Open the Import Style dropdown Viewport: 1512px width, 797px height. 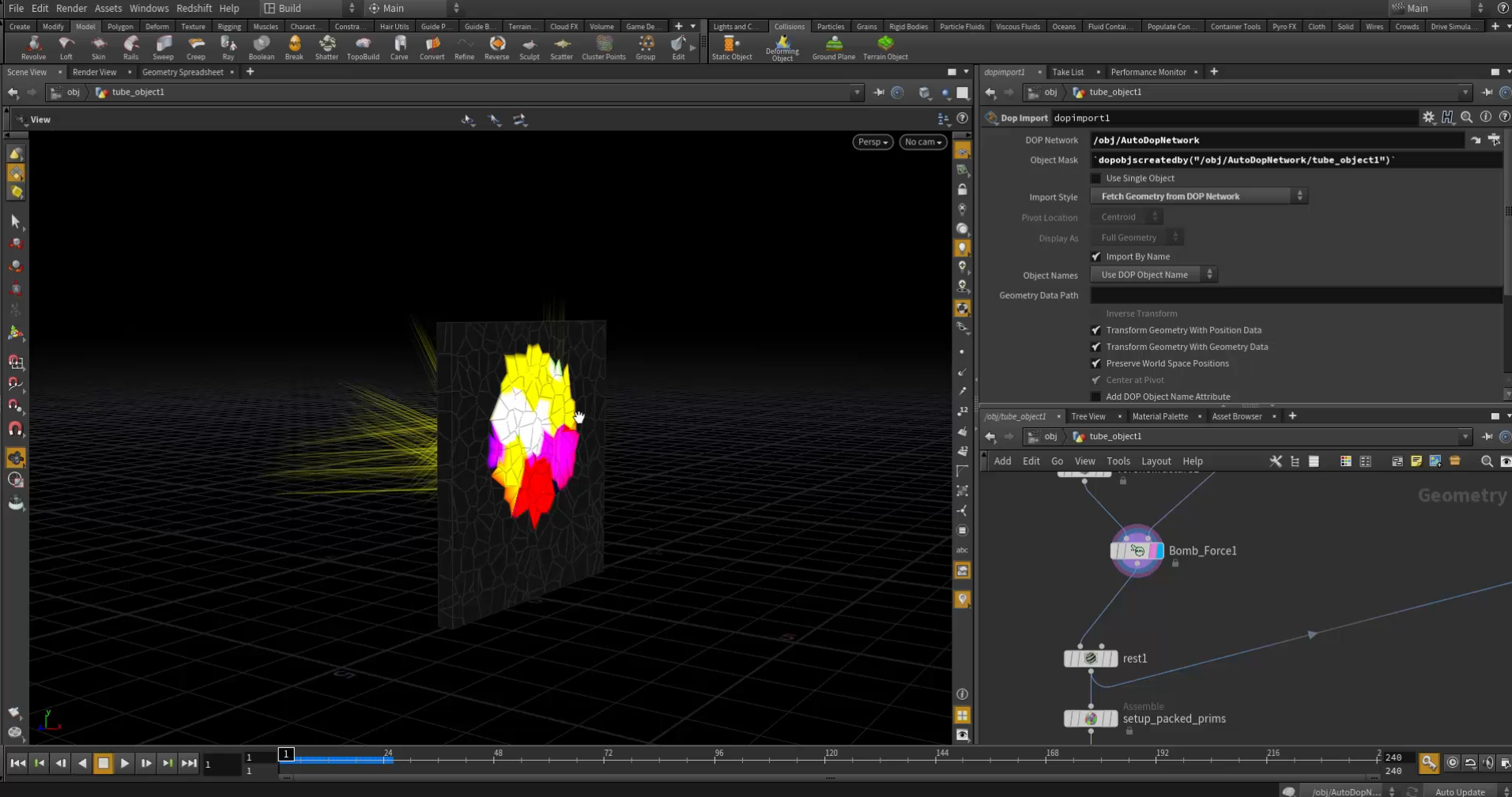tap(1198, 197)
